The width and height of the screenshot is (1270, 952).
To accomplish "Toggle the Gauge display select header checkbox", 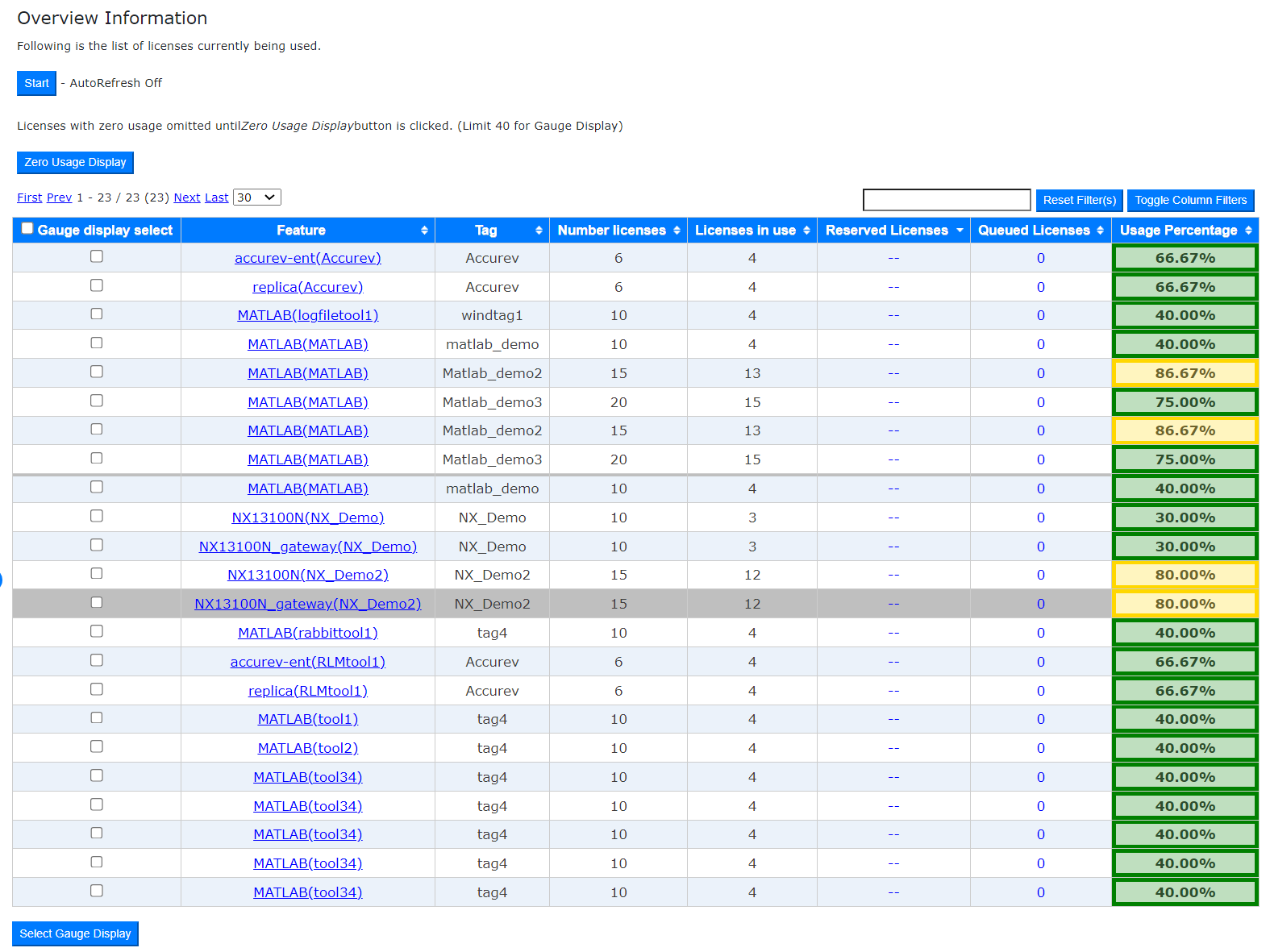I will [x=27, y=228].
